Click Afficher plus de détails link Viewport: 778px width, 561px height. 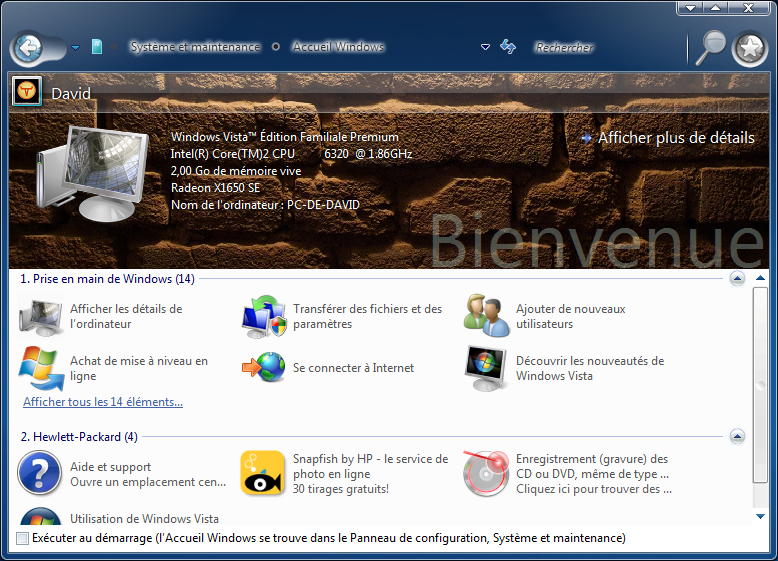click(676, 138)
